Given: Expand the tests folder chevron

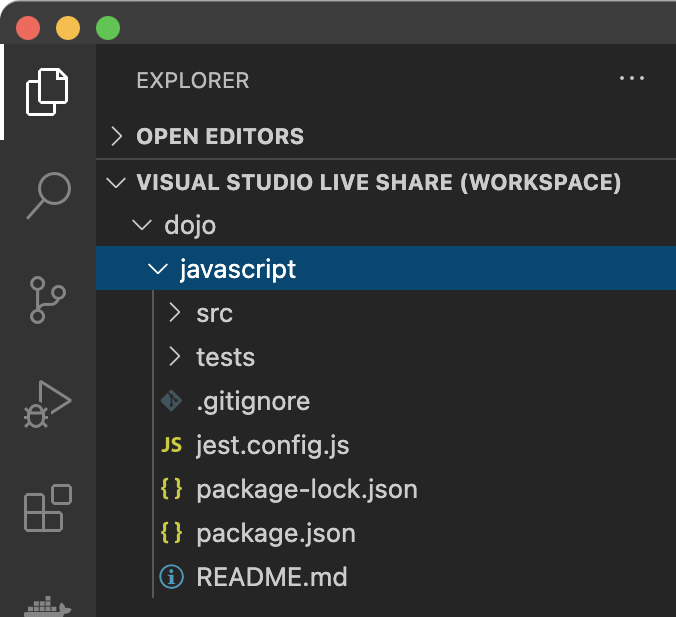Looking at the screenshot, I should [x=175, y=357].
